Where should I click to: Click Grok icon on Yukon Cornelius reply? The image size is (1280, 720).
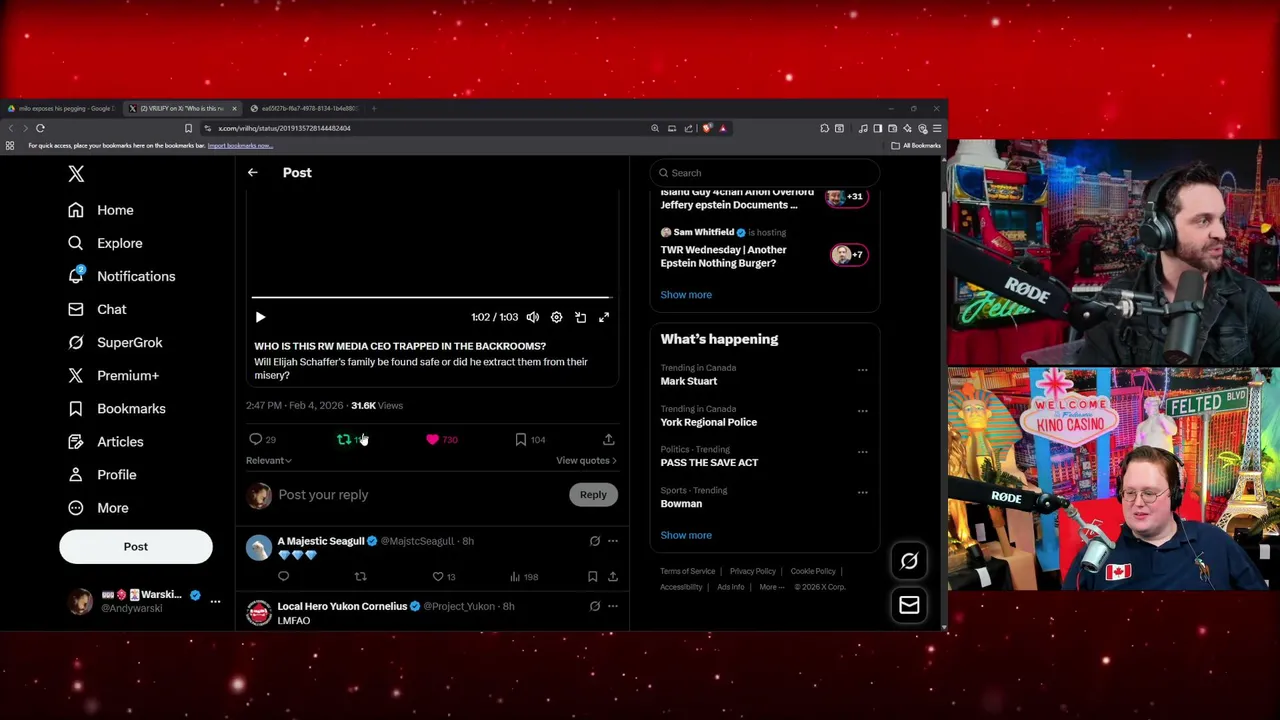(595, 606)
